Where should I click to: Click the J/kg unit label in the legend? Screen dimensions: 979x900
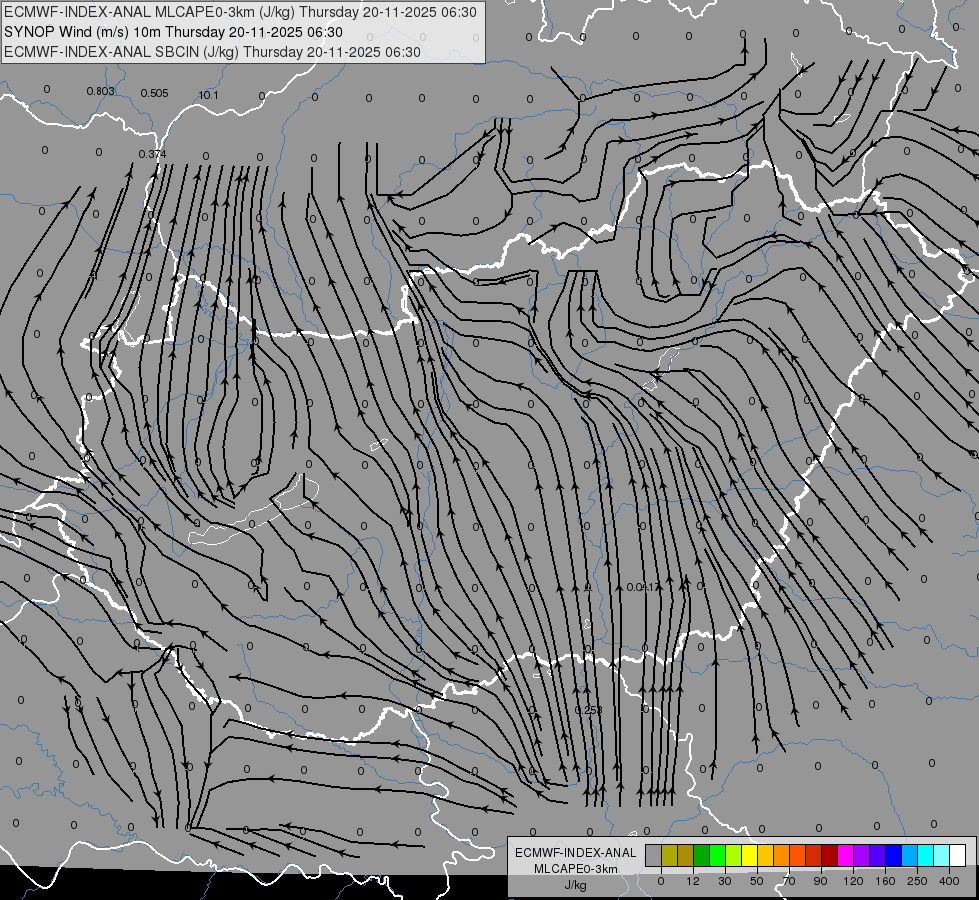pos(575,885)
